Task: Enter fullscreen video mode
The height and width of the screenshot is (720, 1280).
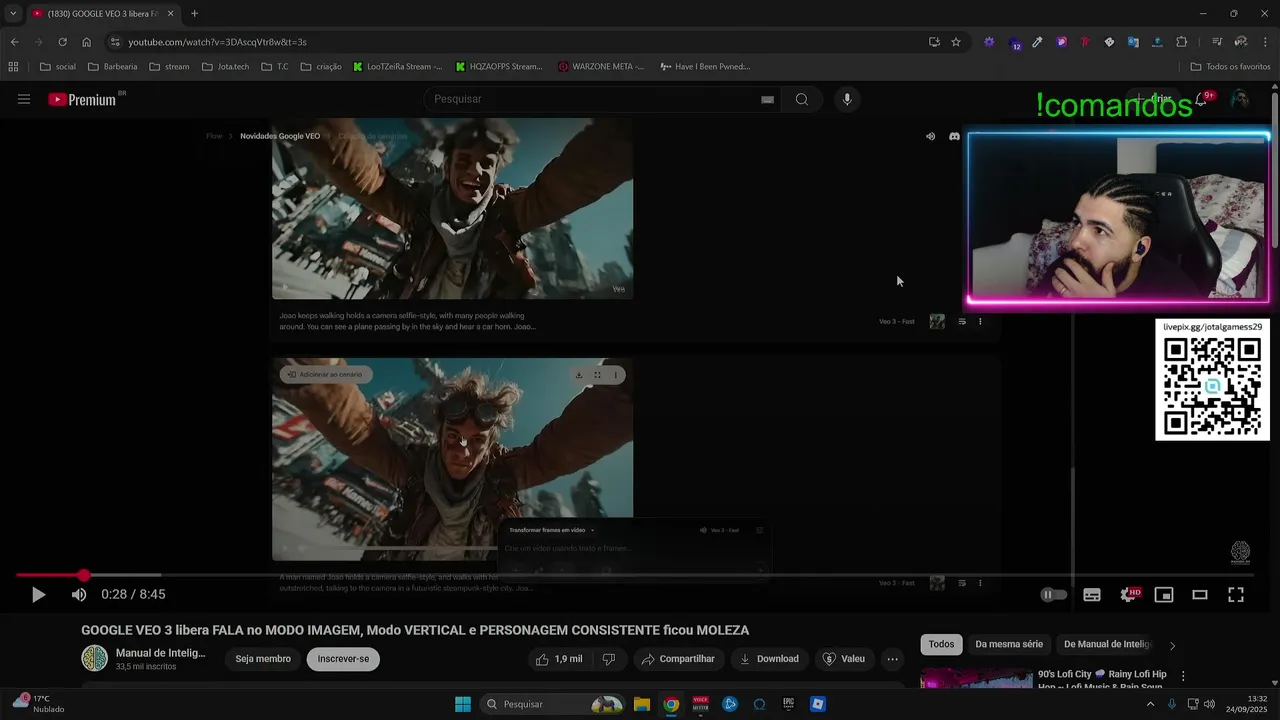Action: pos(1236,595)
